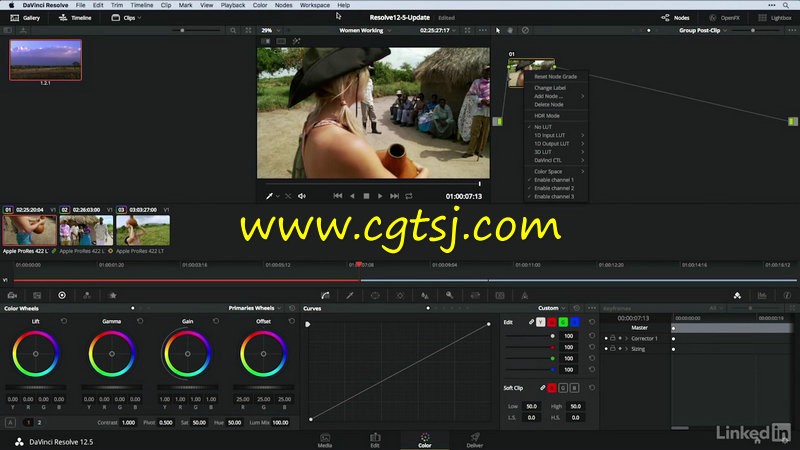Expand the Sizing keyframe track

(x=627, y=349)
